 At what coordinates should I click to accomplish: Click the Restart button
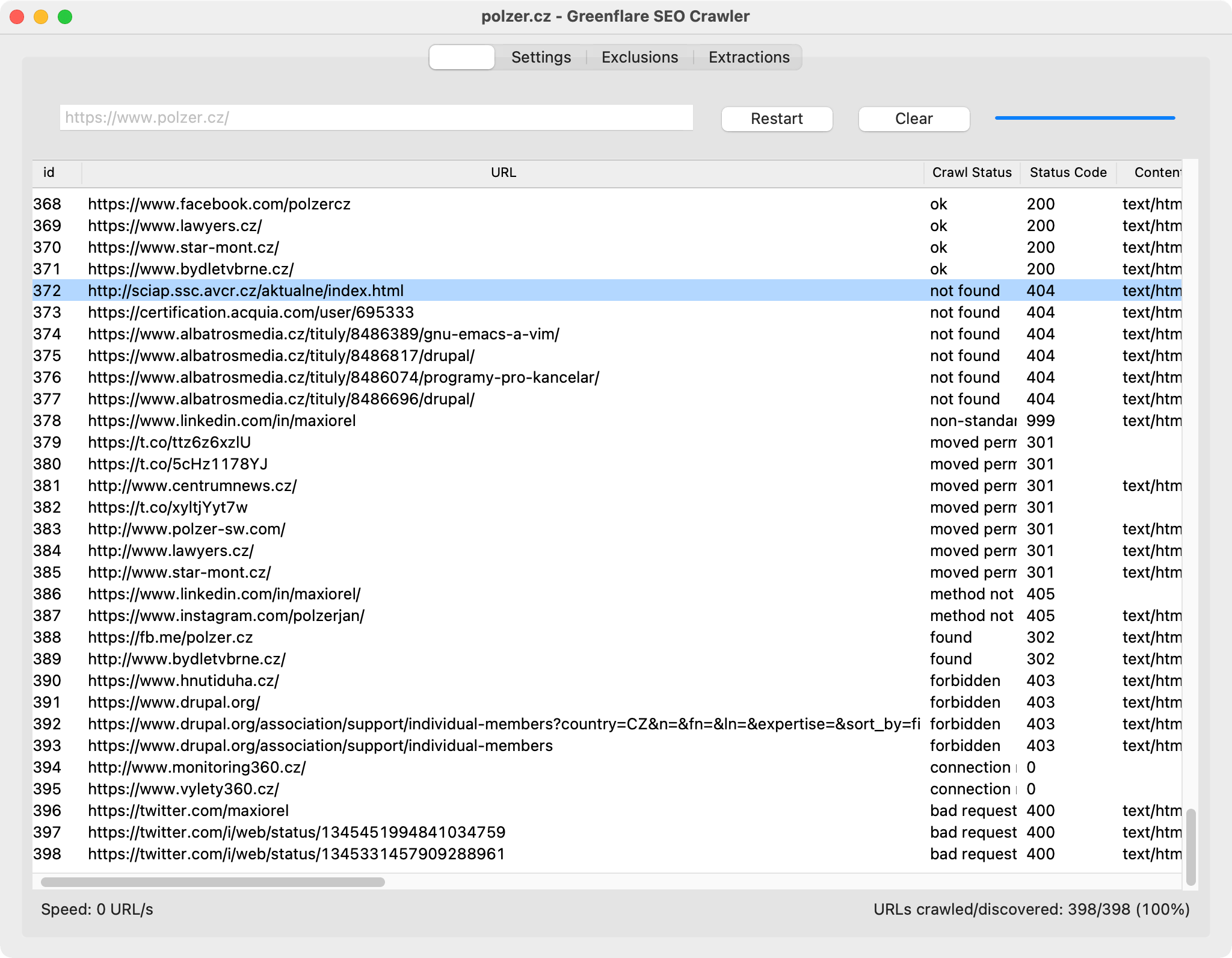coord(776,119)
